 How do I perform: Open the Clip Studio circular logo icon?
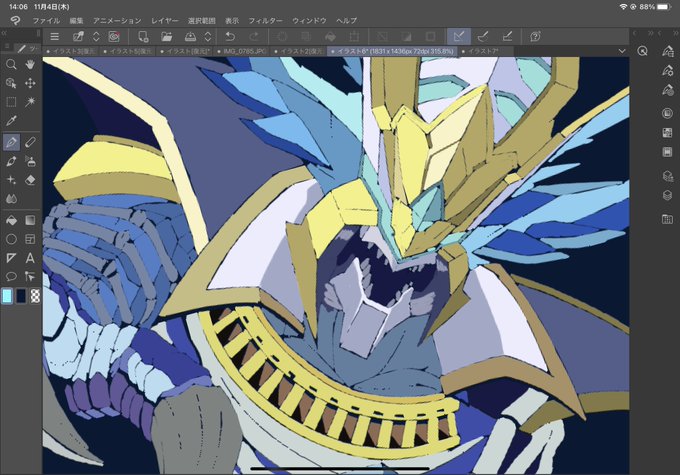pos(114,37)
